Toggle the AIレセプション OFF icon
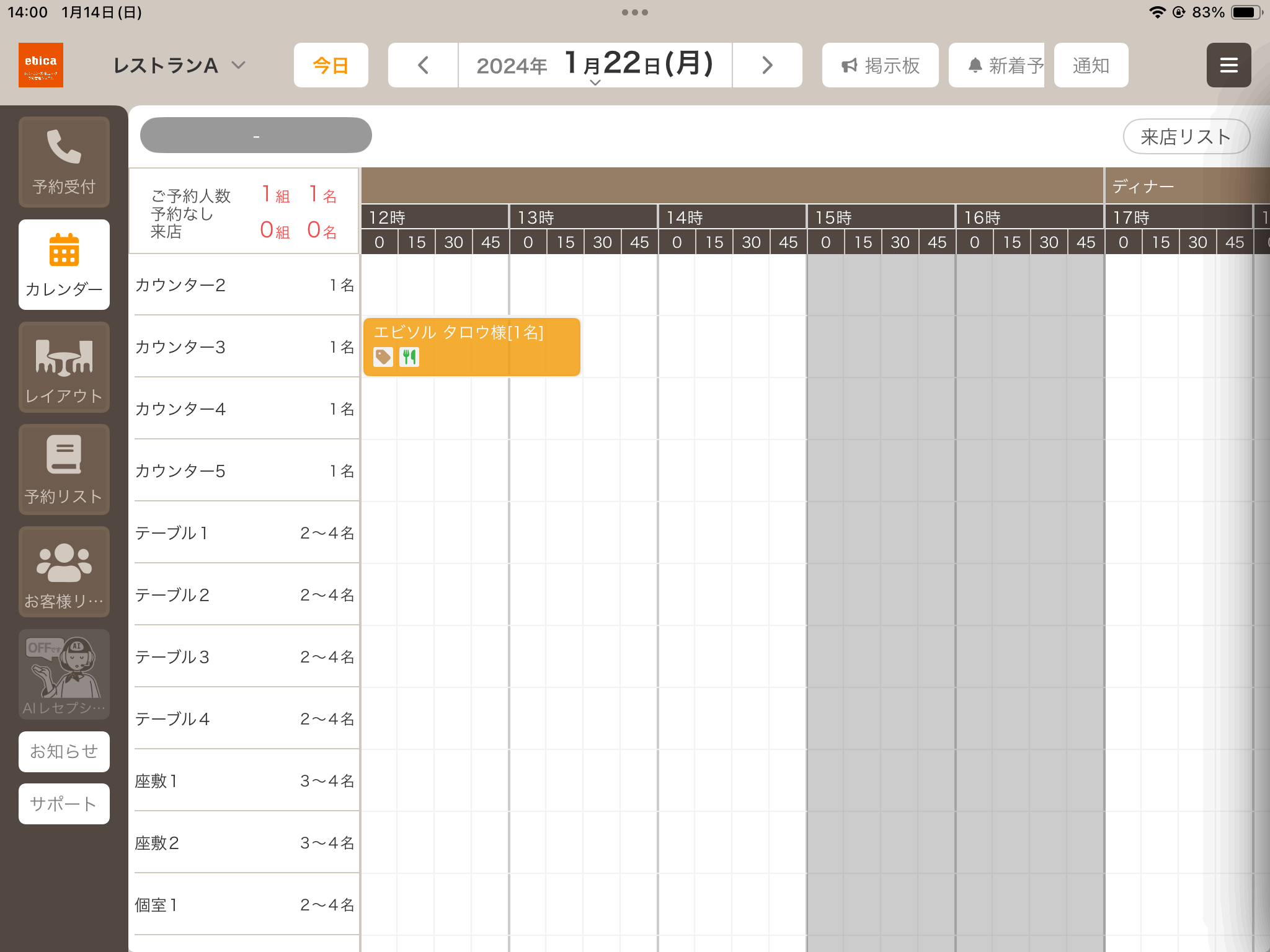 point(64,674)
